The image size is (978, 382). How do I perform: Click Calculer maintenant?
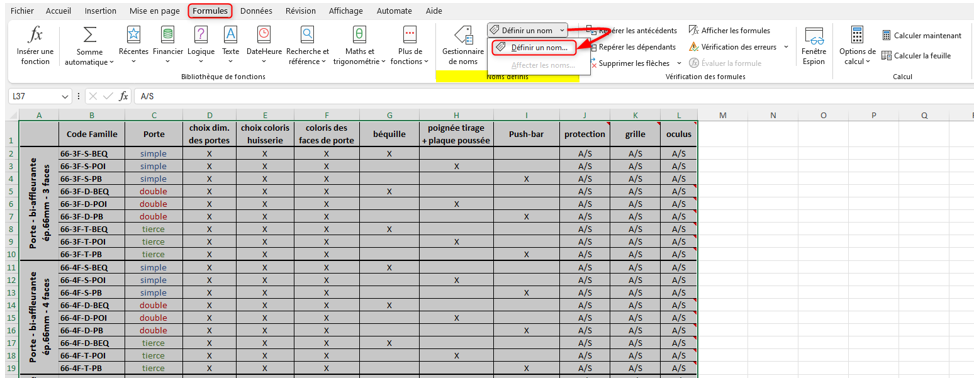(921, 36)
